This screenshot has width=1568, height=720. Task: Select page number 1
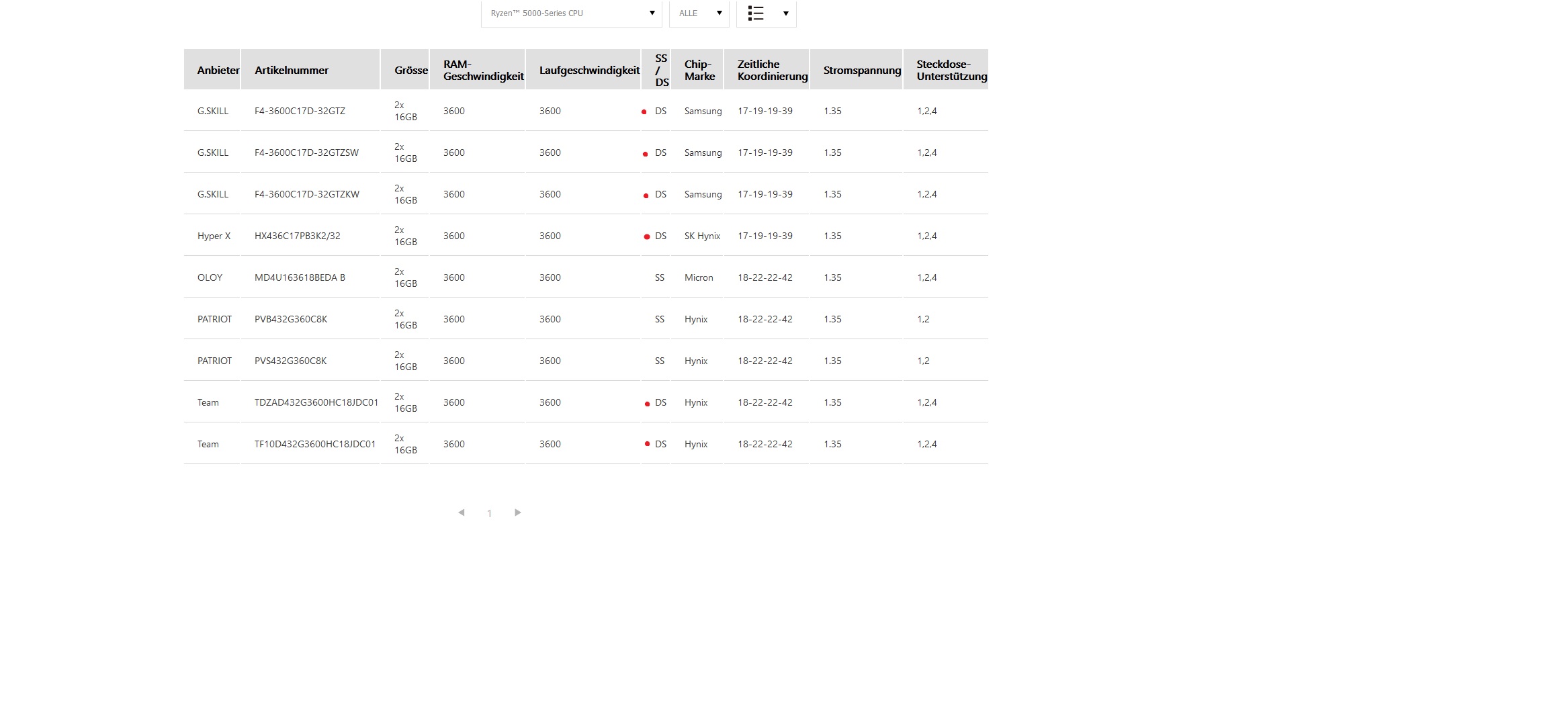click(490, 514)
